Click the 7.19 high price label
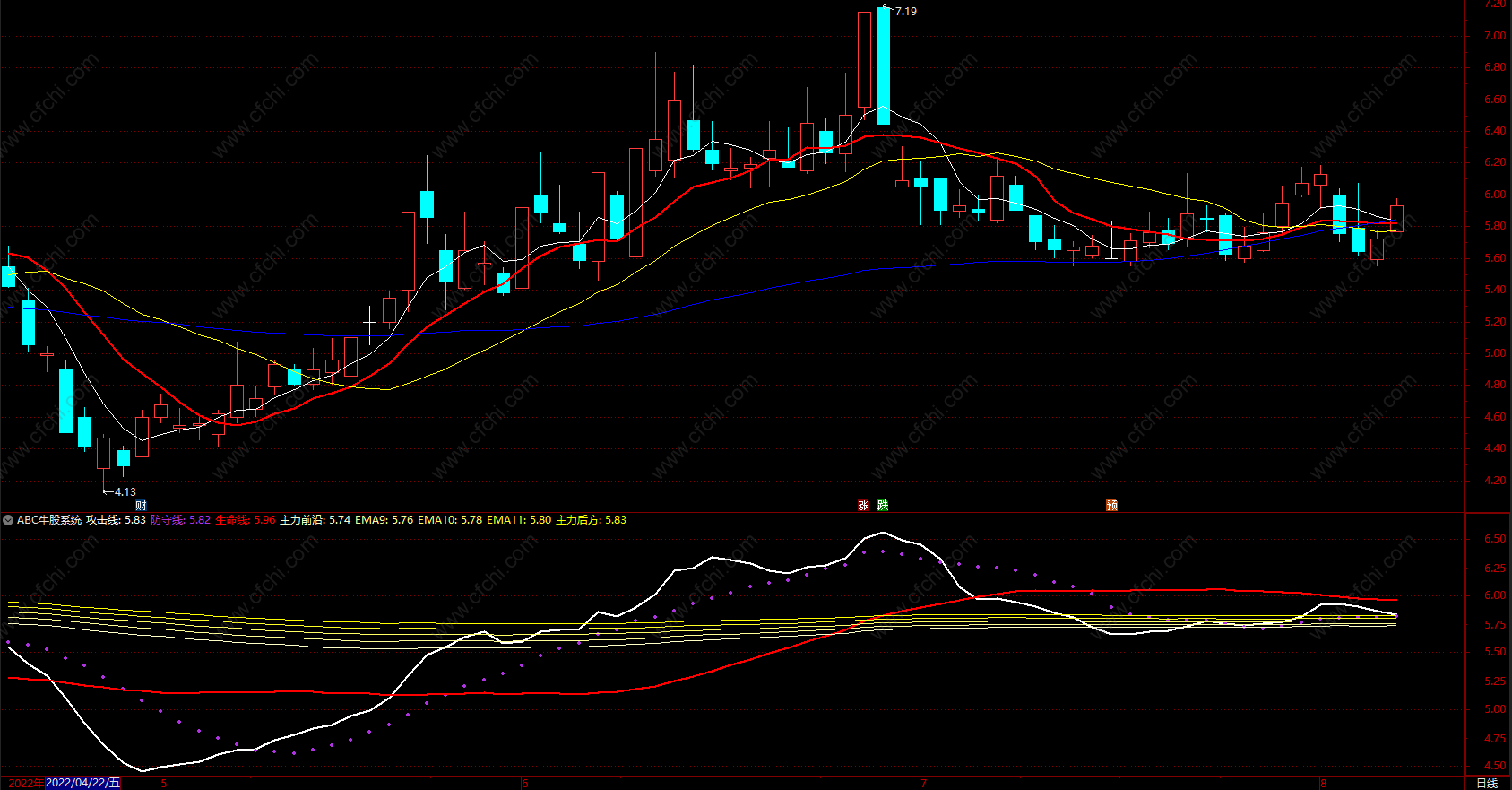The image size is (1512, 790). click(x=906, y=12)
